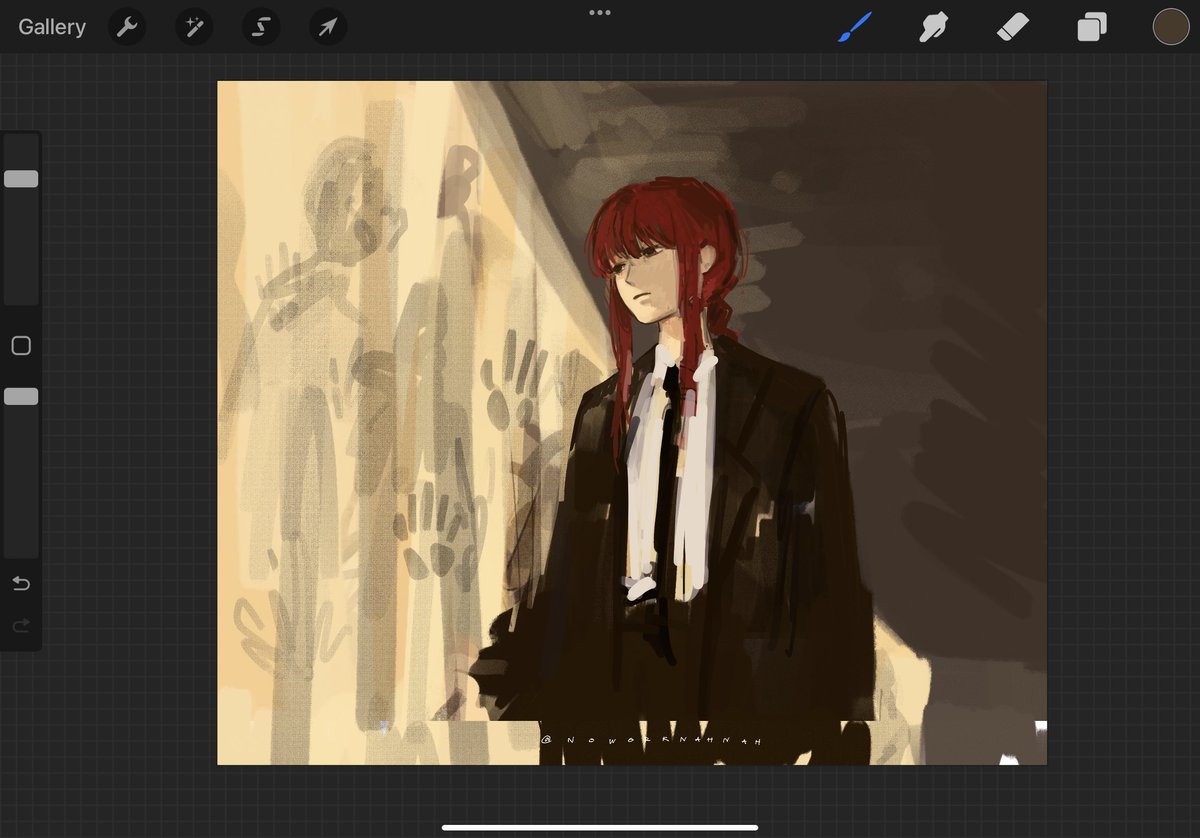Tap the square Modify button on sidebar
Screen dimensions: 1200x838
coord(21,346)
